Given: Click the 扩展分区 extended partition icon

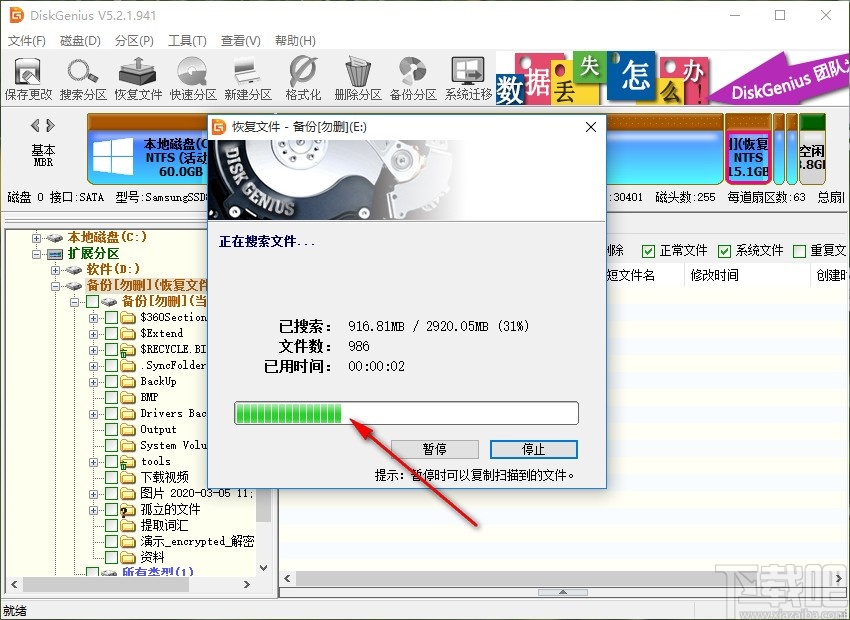Looking at the screenshot, I should [x=55, y=254].
